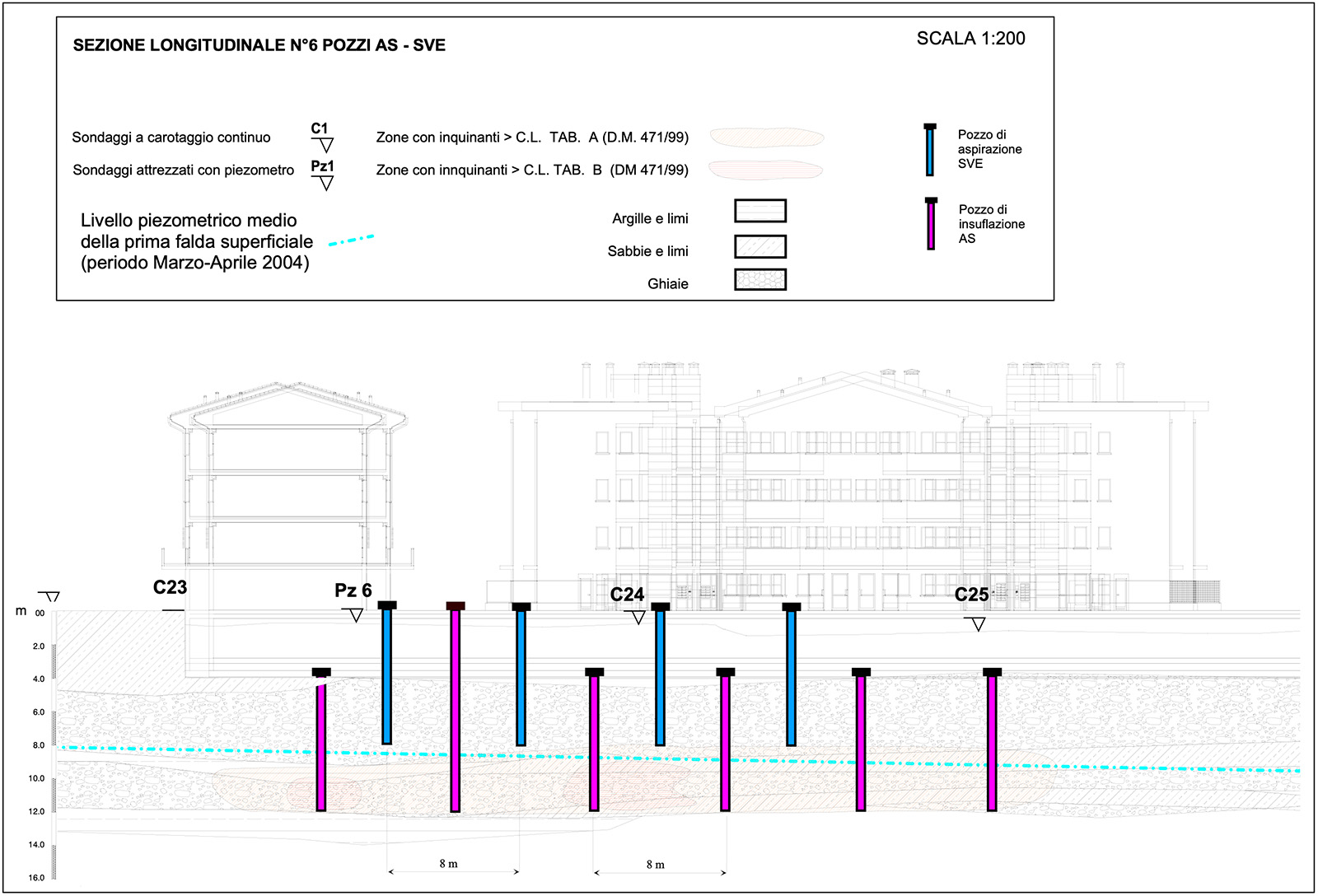1318x896 pixels.
Task: Click the cyan piezometric level line sample in legend
Action: (351, 240)
